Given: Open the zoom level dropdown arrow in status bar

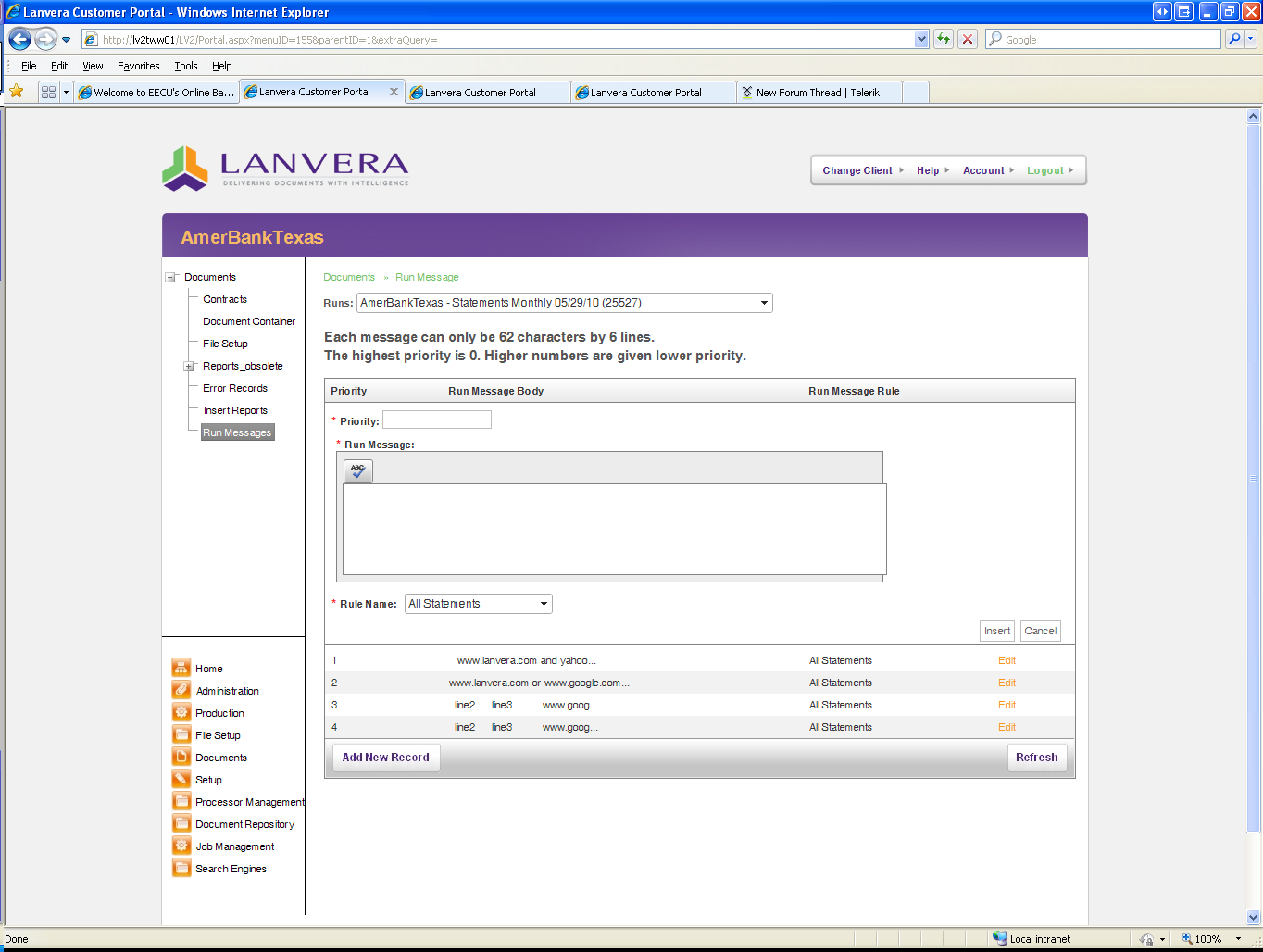Looking at the screenshot, I should pyautogui.click(x=1238, y=938).
